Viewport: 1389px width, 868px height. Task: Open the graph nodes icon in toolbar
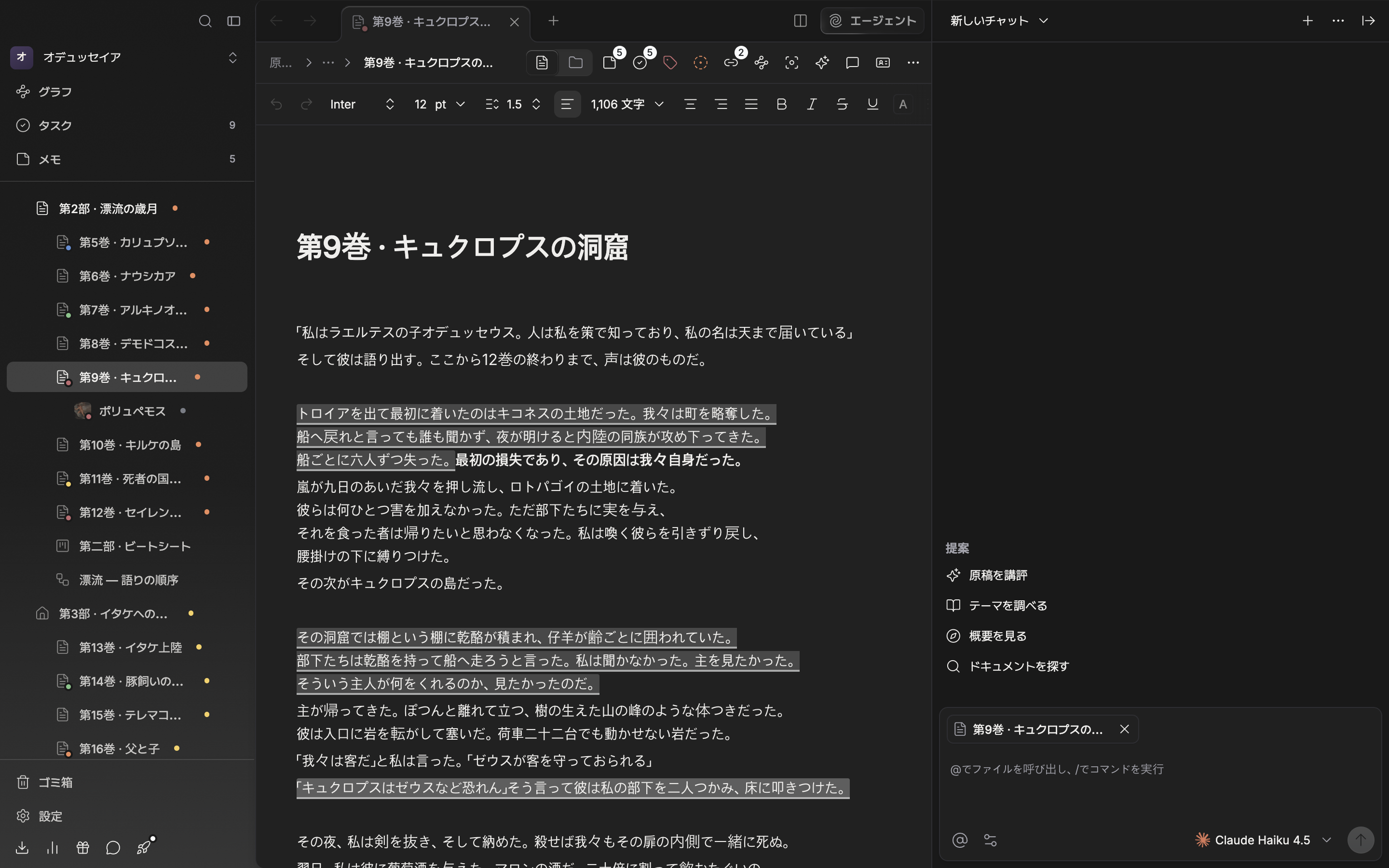pyautogui.click(x=762, y=63)
